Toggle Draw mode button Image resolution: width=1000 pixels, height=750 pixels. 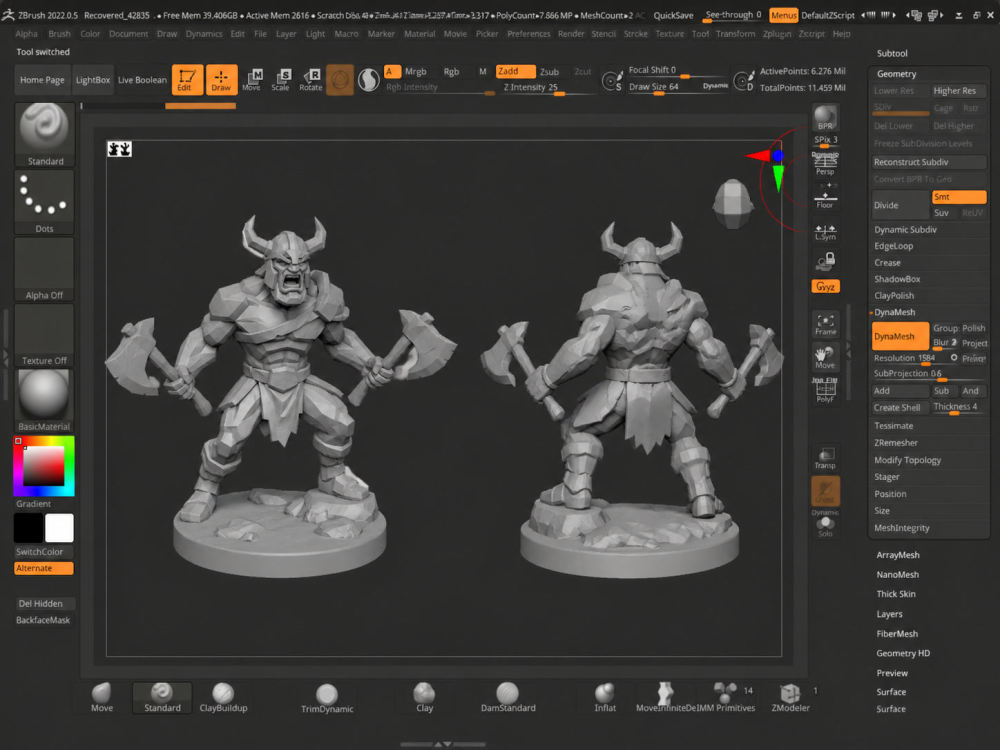(221, 80)
